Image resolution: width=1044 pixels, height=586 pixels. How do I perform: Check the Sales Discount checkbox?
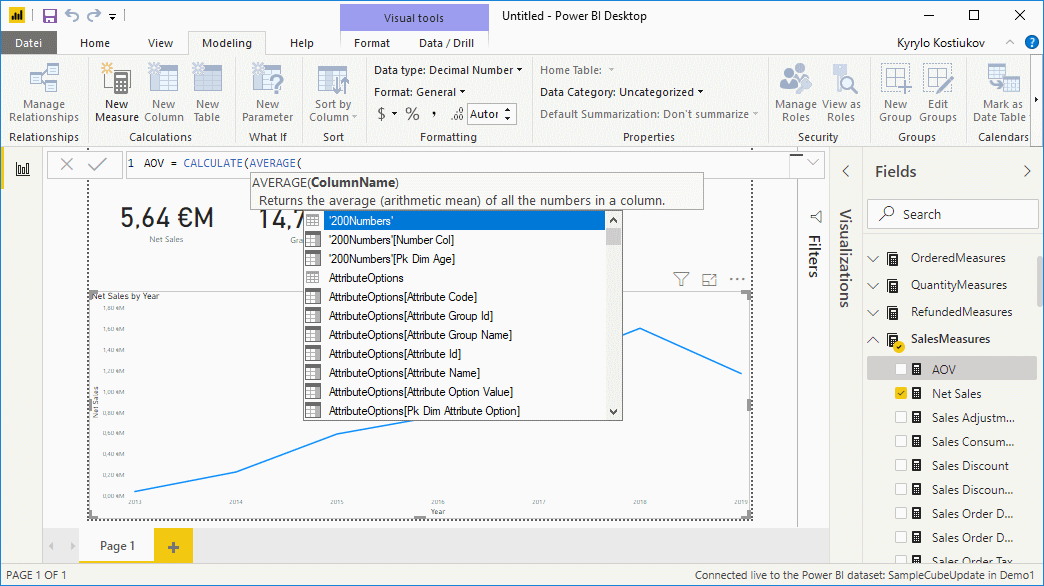click(x=901, y=465)
